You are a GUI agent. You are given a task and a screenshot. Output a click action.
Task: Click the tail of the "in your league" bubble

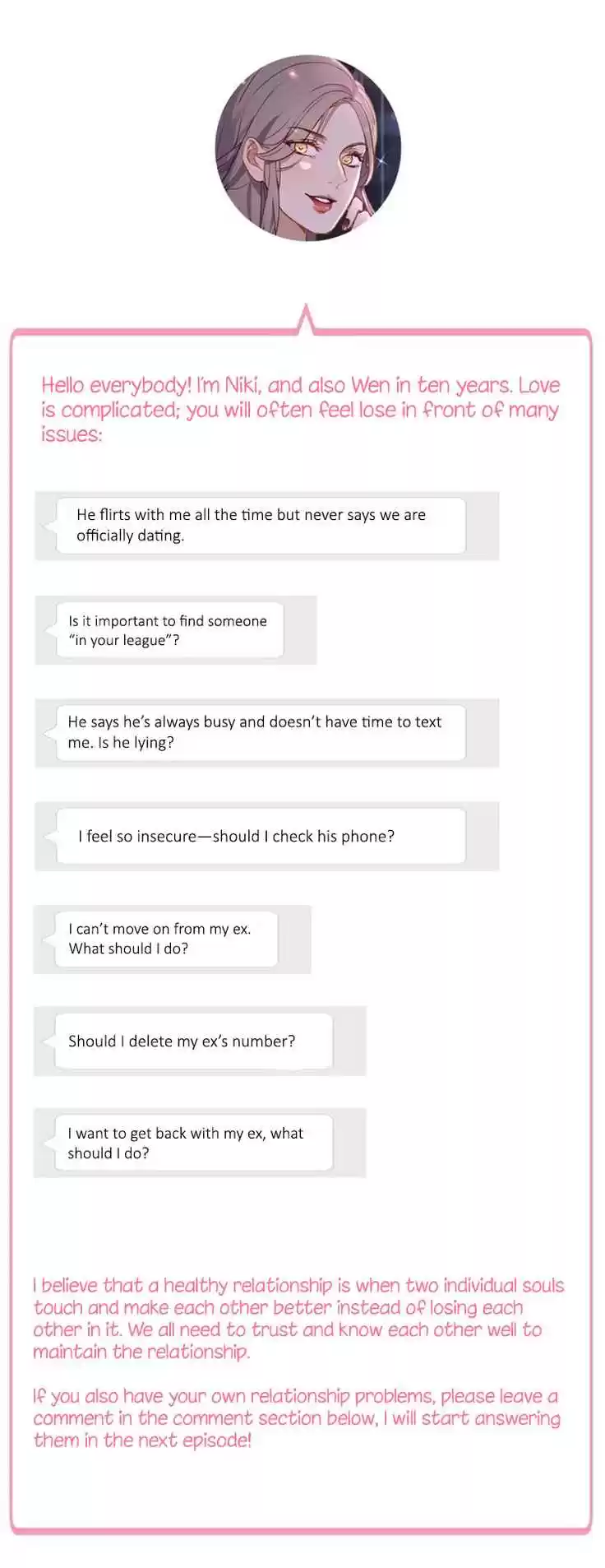[x=51, y=630]
